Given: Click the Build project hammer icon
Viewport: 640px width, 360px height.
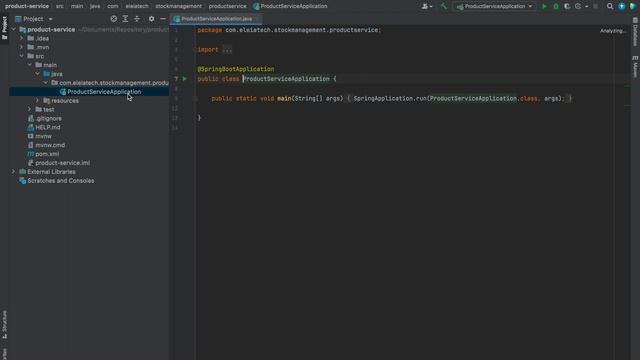Looking at the screenshot, I should 444,6.
